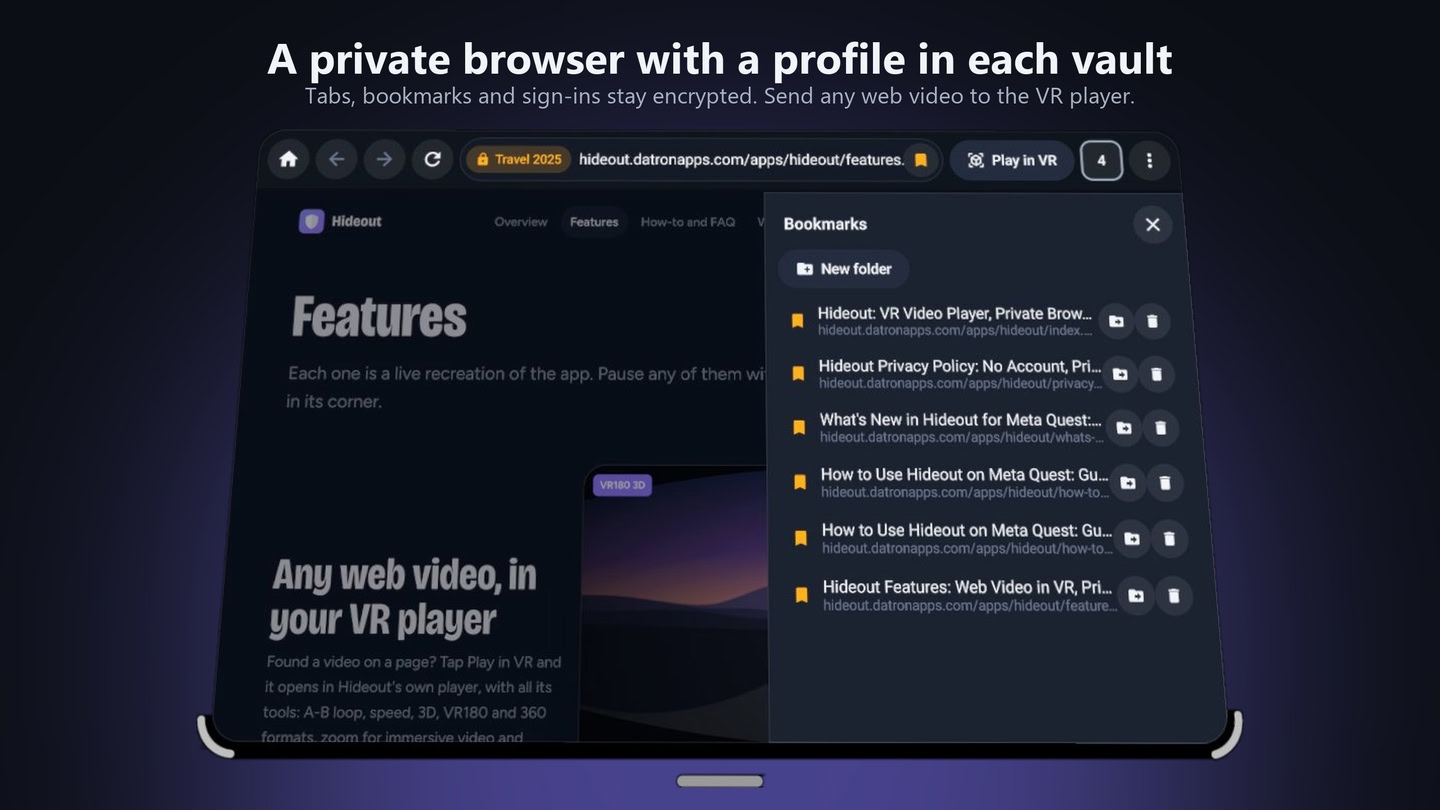Open the Travel 2025 vault badge
Image resolution: width=1440 pixels, height=810 pixels.
tap(518, 159)
